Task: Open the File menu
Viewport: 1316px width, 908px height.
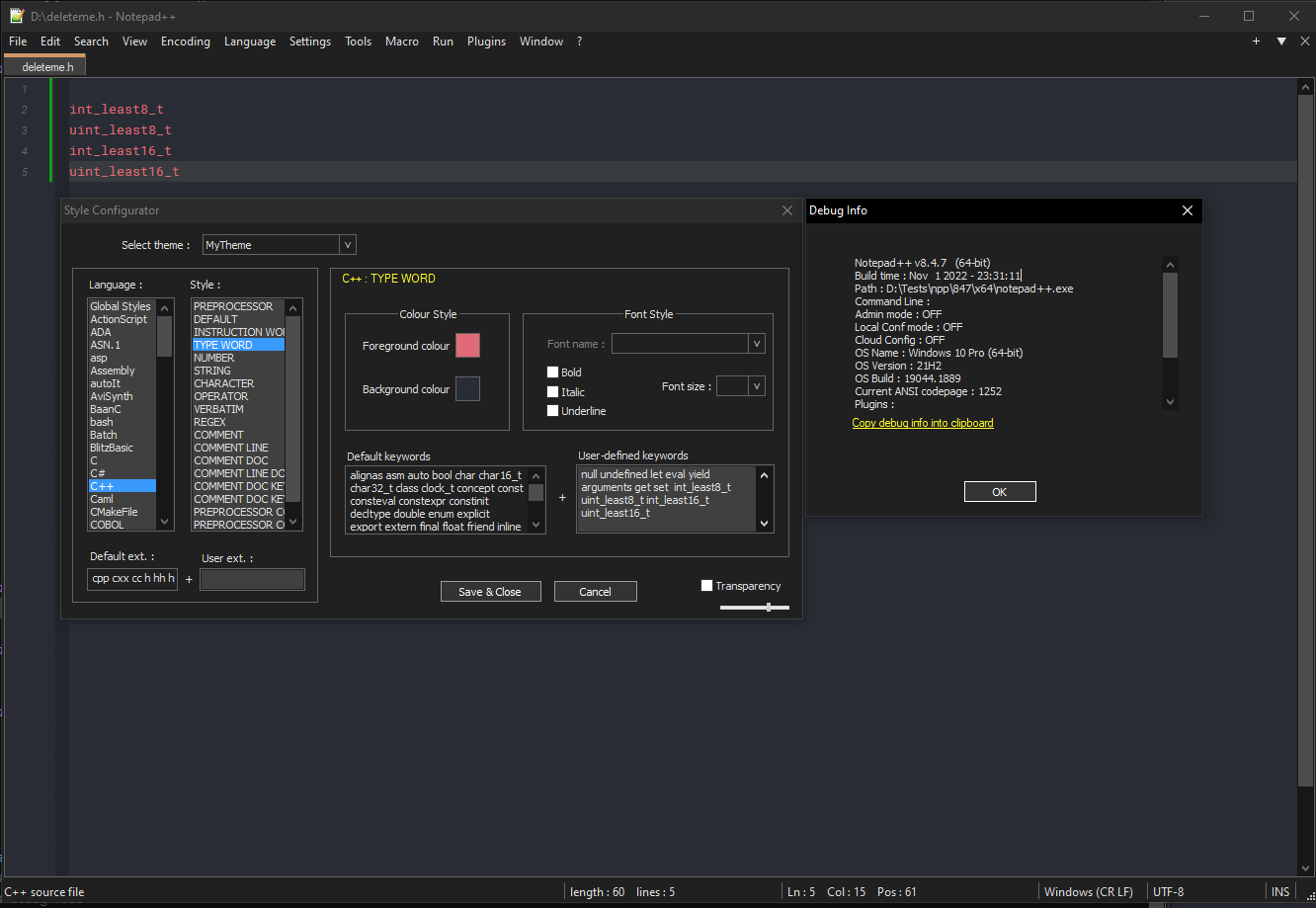Action: coord(18,41)
